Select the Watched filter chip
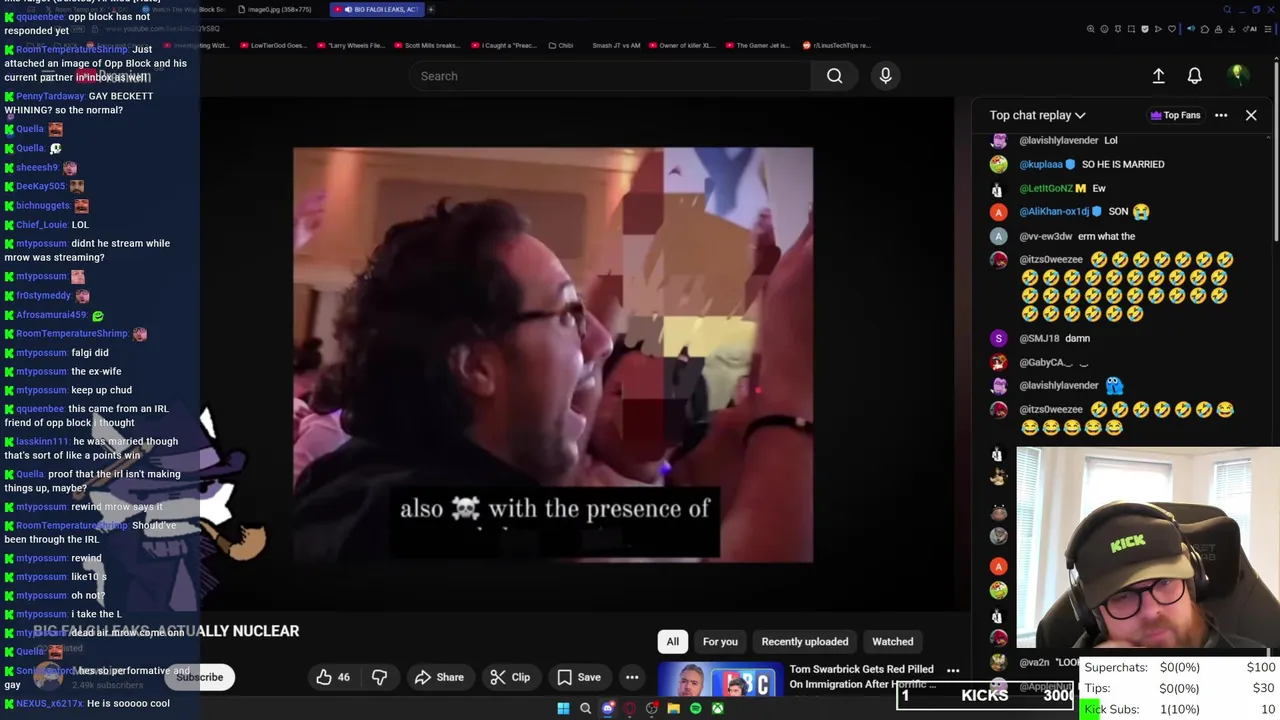 click(893, 642)
